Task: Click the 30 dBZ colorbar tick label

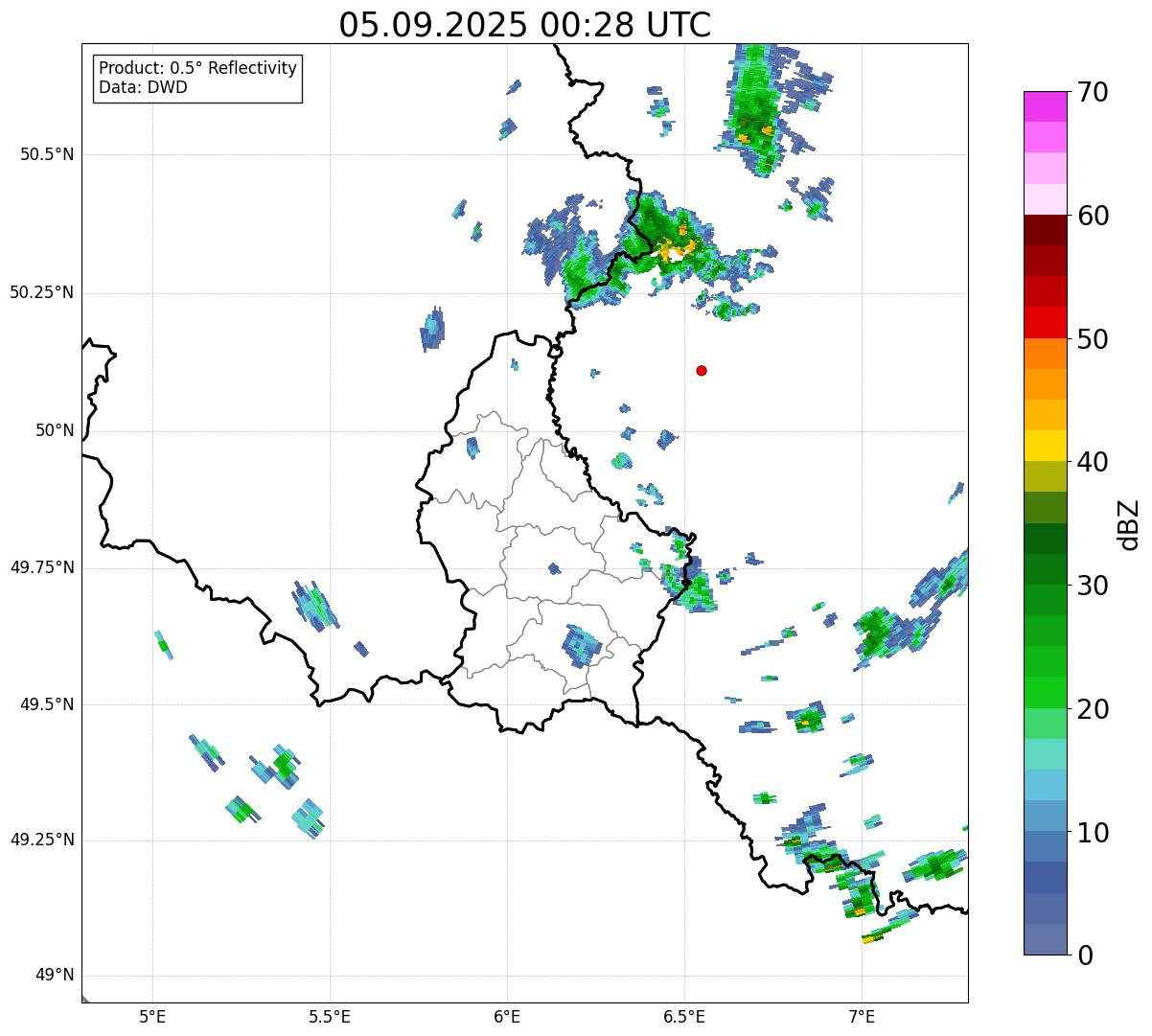Action: pyautogui.click(x=1093, y=586)
